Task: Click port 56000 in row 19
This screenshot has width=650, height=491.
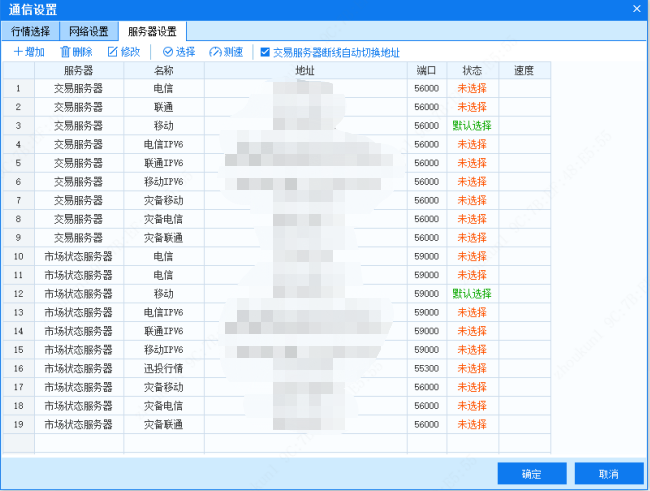Action: tap(427, 424)
